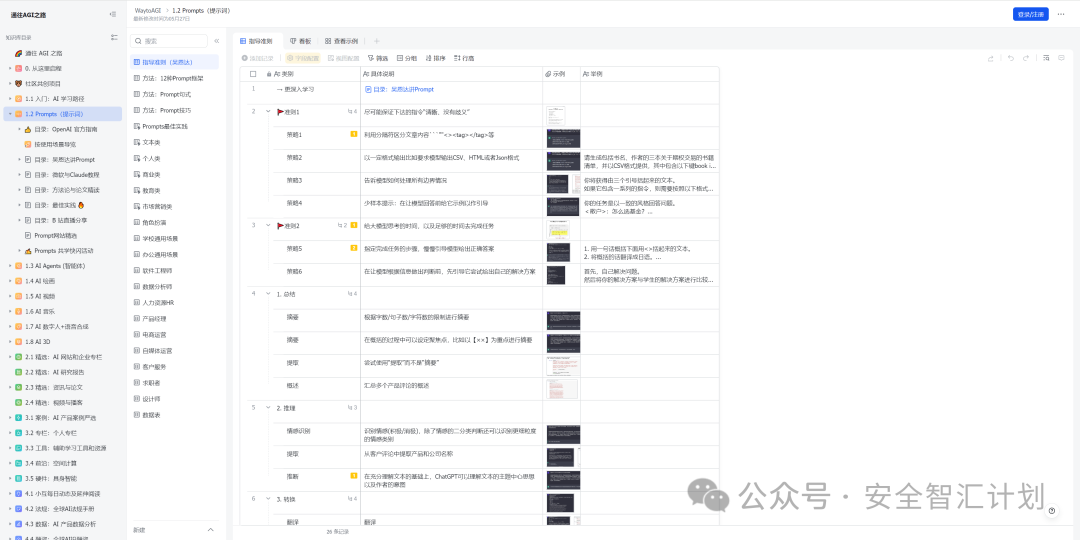Viewport: 1080px width, 540px height.
Task: Collapse the 2. 推理 row group
Action: coord(269,408)
